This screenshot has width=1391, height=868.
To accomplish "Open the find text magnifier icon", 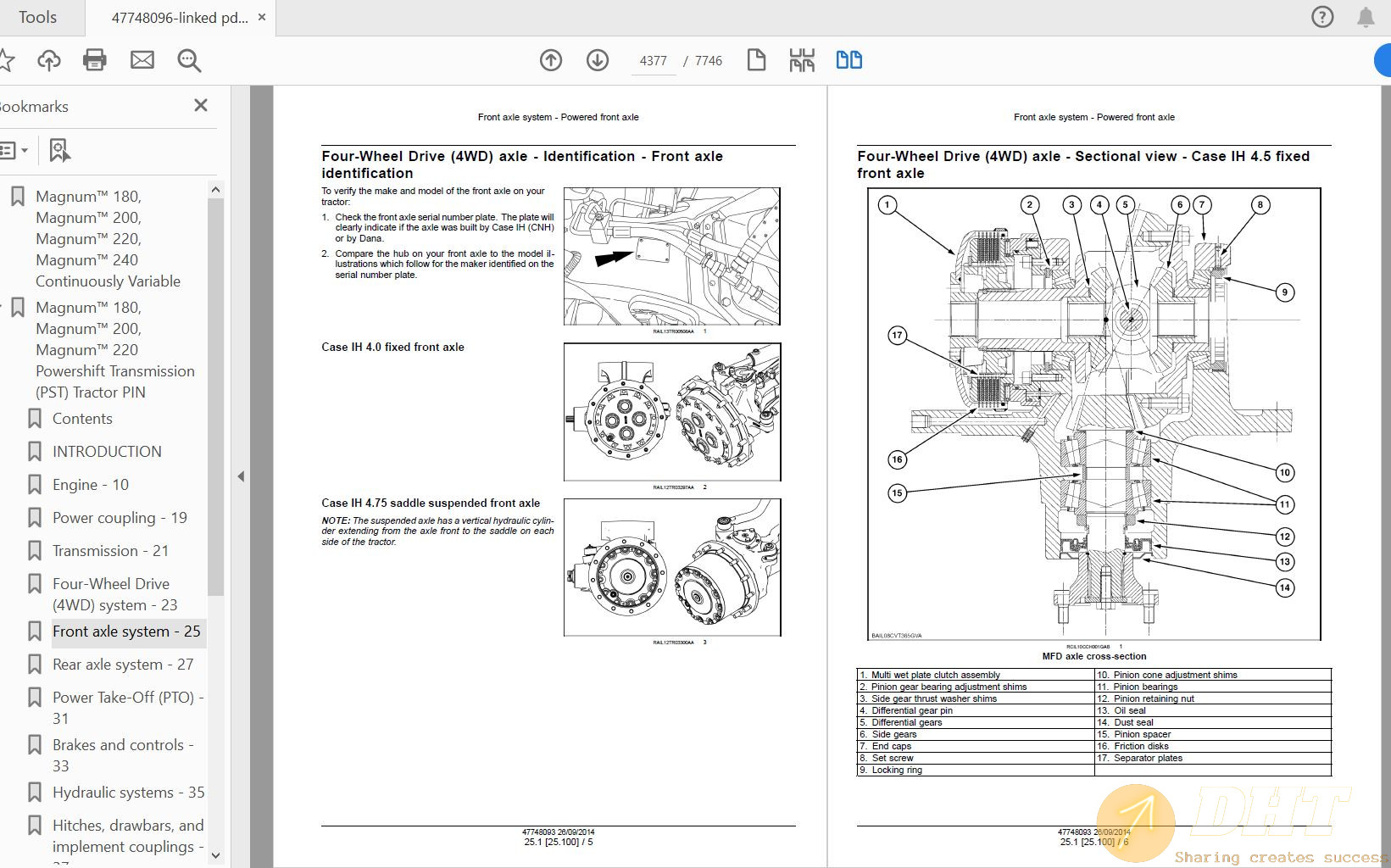I will pos(189,60).
